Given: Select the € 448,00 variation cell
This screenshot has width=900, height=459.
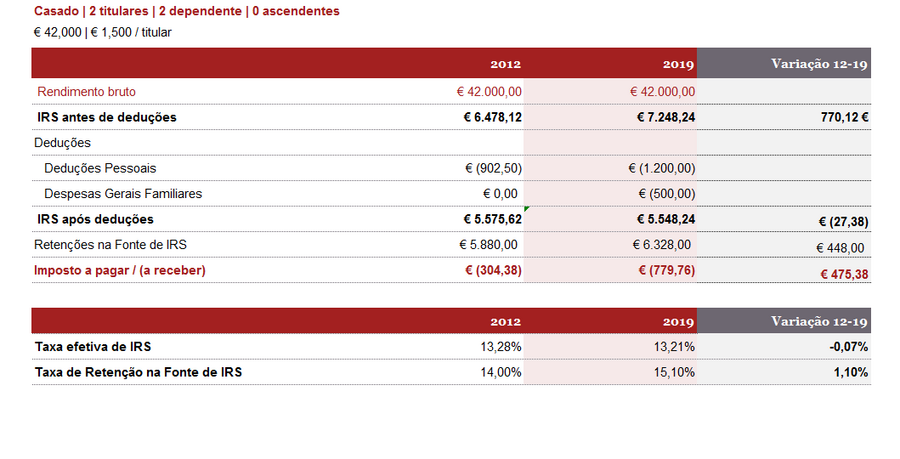Looking at the screenshot, I should tap(840, 248).
